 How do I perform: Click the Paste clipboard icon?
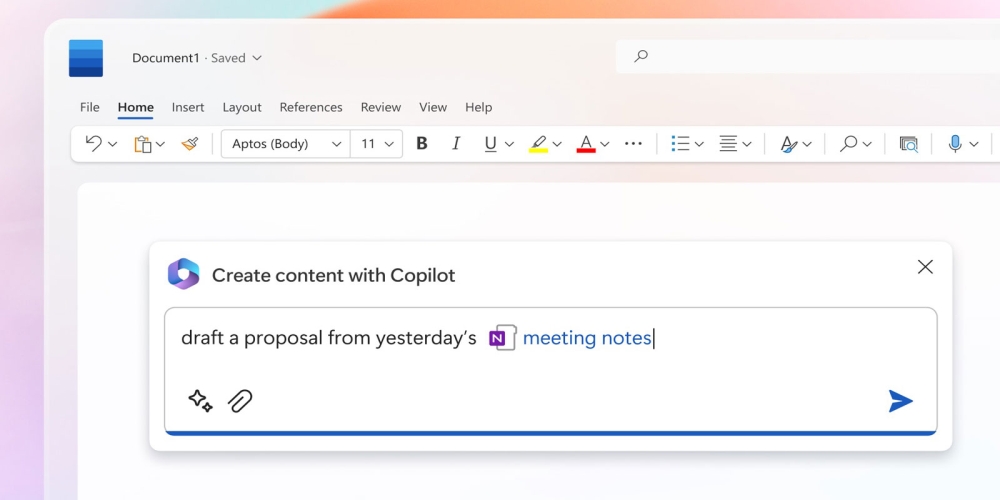(x=143, y=144)
